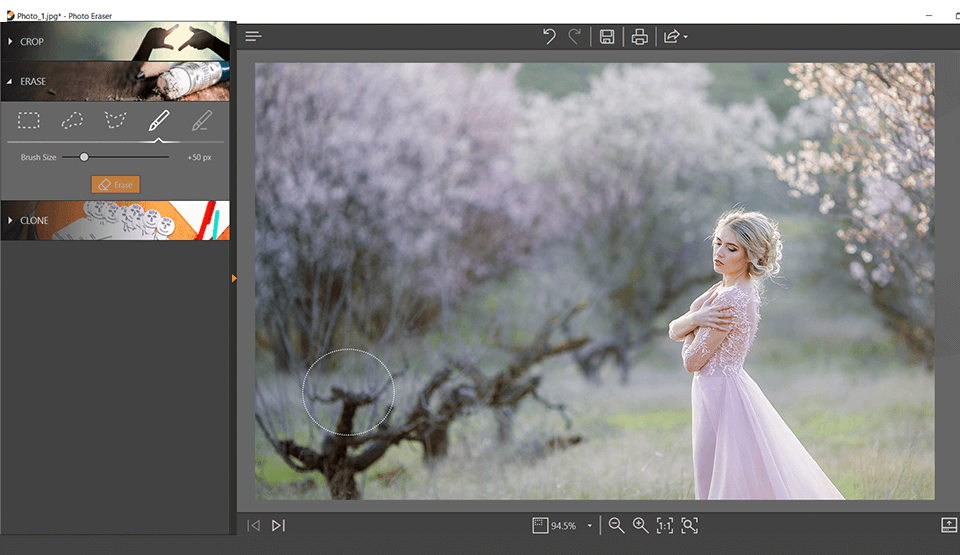Viewport: 960px width, 555px height.
Task: Click the Photo Eraser app icon in title bar
Action: tap(10, 15)
